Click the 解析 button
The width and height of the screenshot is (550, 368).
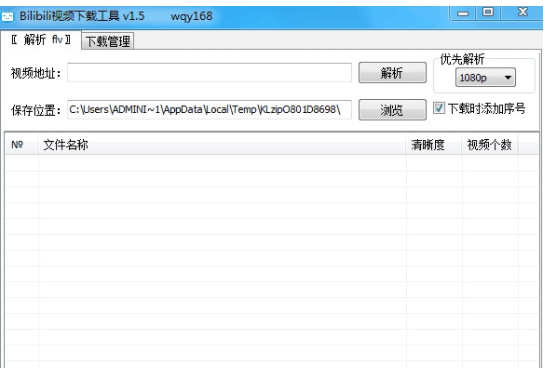(393, 73)
